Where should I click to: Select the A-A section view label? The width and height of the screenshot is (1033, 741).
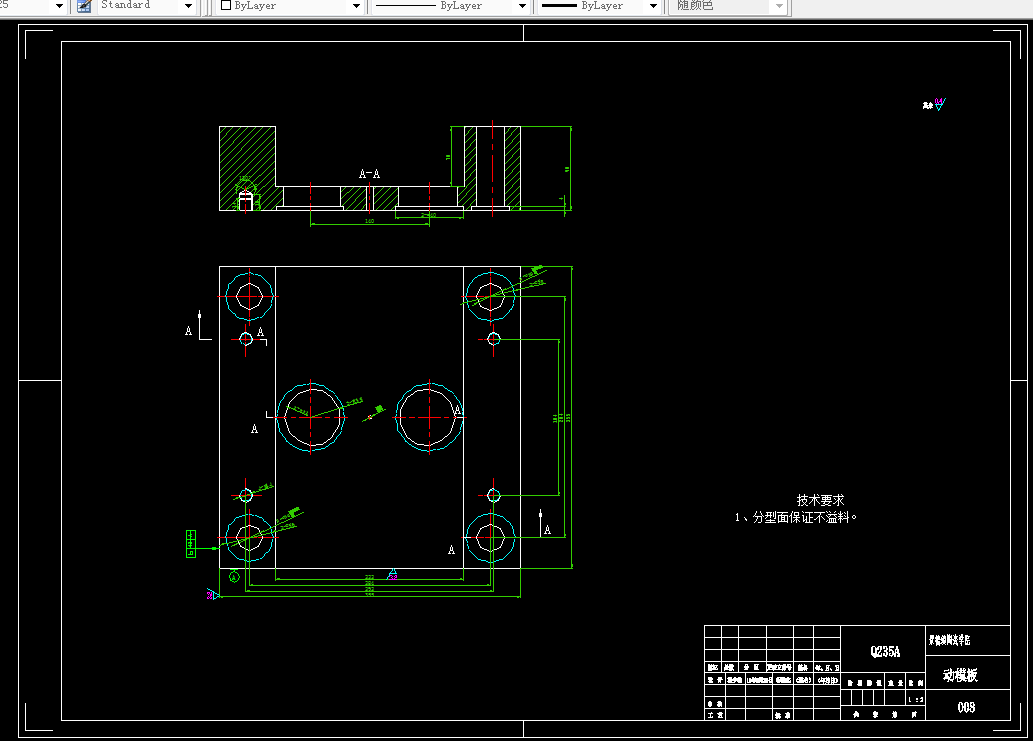pyautogui.click(x=369, y=174)
